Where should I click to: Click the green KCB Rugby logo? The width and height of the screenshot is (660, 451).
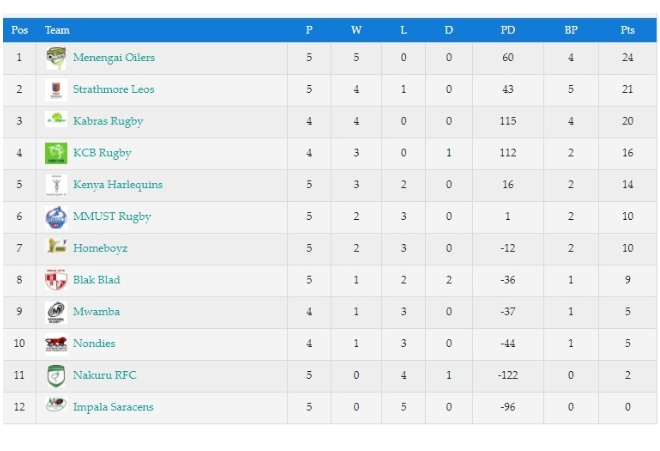[56, 153]
